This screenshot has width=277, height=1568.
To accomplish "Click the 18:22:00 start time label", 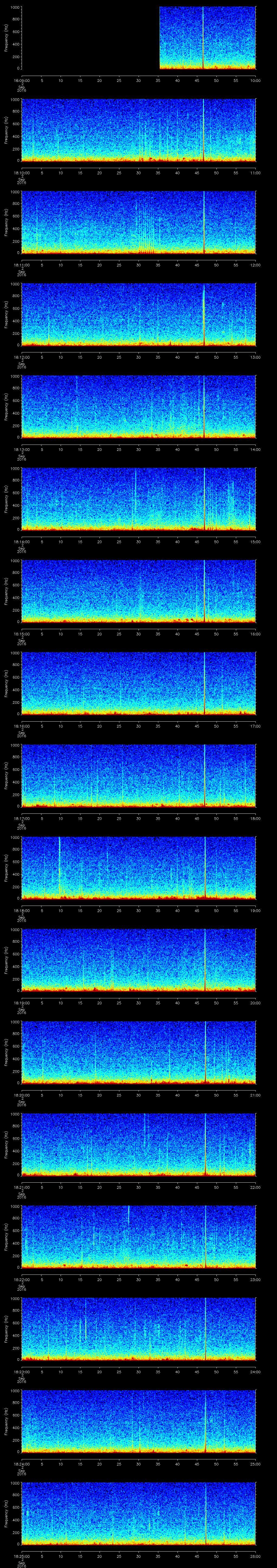I will click(x=21, y=1279).
